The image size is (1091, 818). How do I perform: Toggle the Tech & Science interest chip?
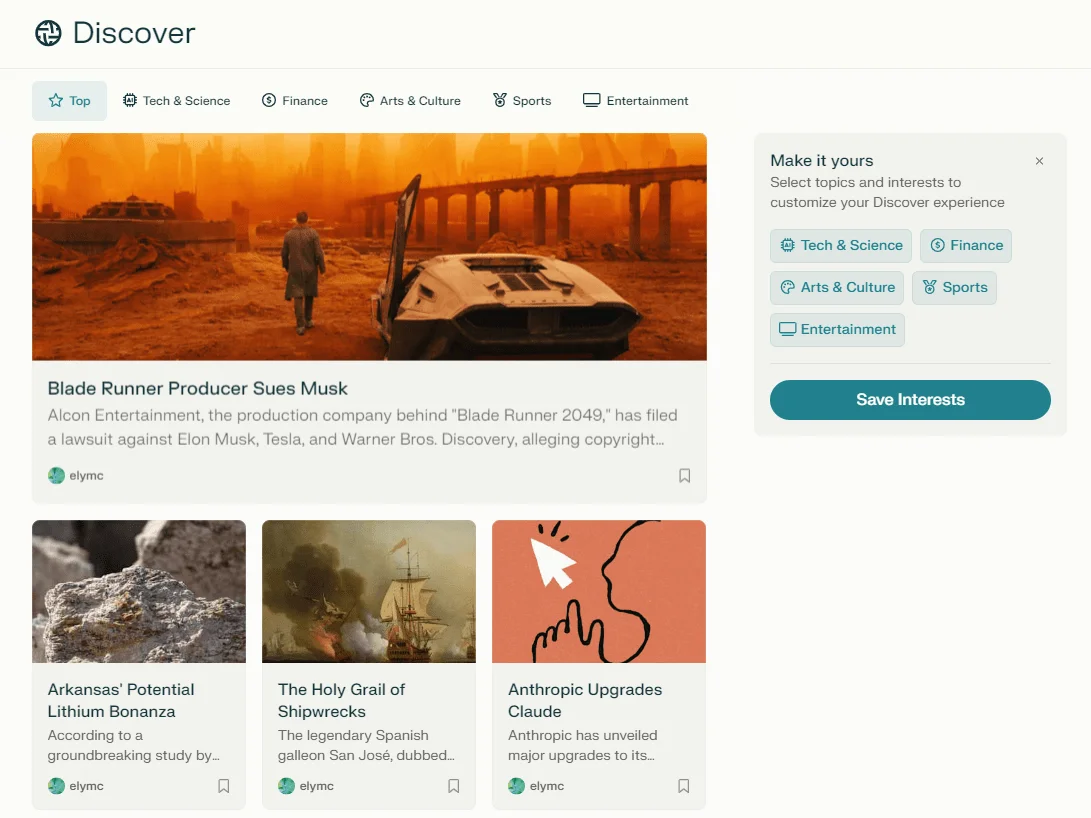840,245
